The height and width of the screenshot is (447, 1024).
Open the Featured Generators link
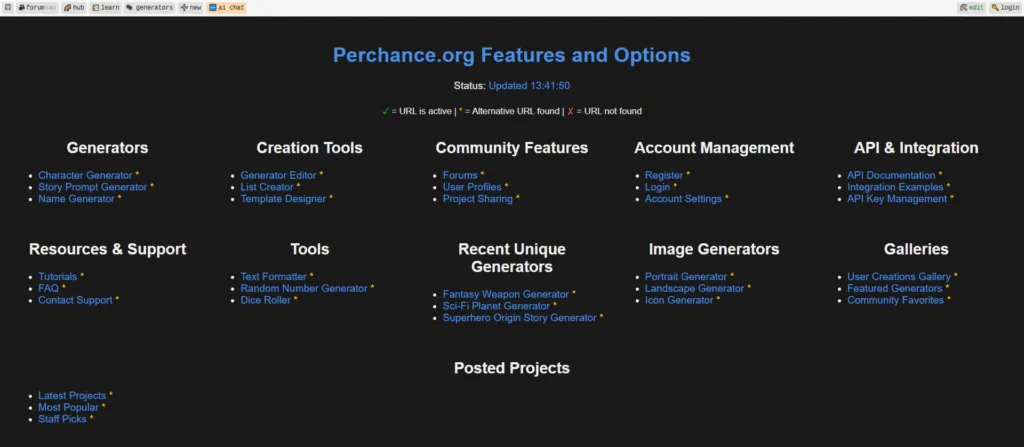pos(895,288)
